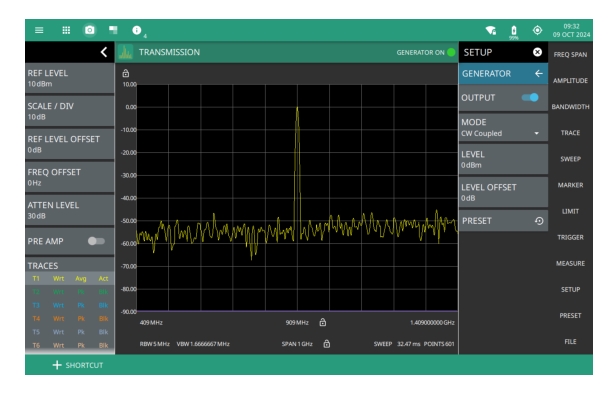Select trace T1 row in TRACES
This screenshot has width=615, height=394.
[x=70, y=278]
